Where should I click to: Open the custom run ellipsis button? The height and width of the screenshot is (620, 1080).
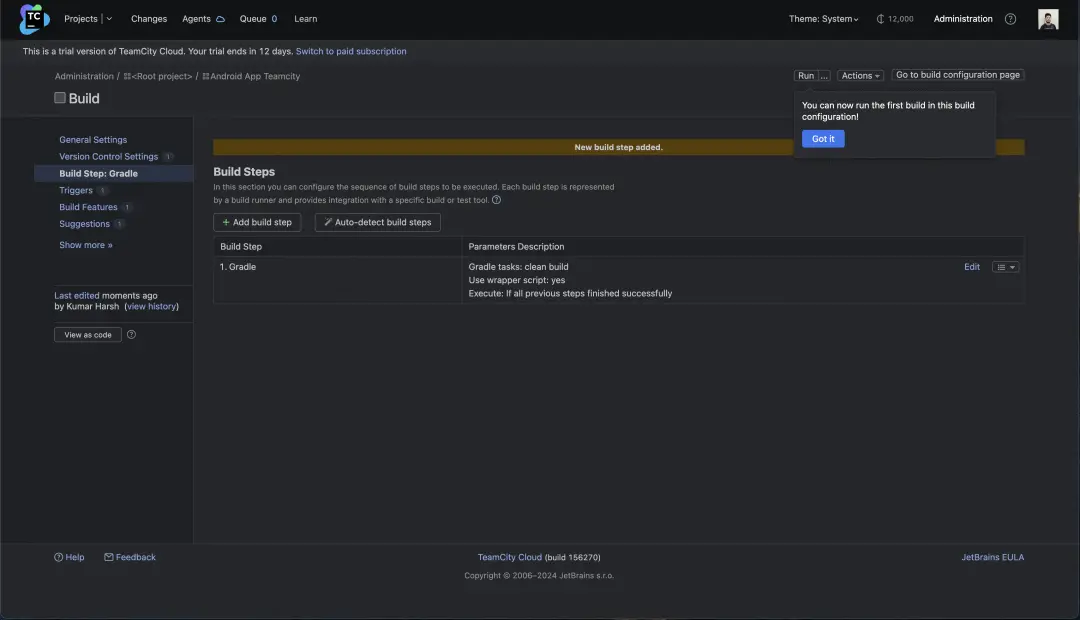(825, 76)
